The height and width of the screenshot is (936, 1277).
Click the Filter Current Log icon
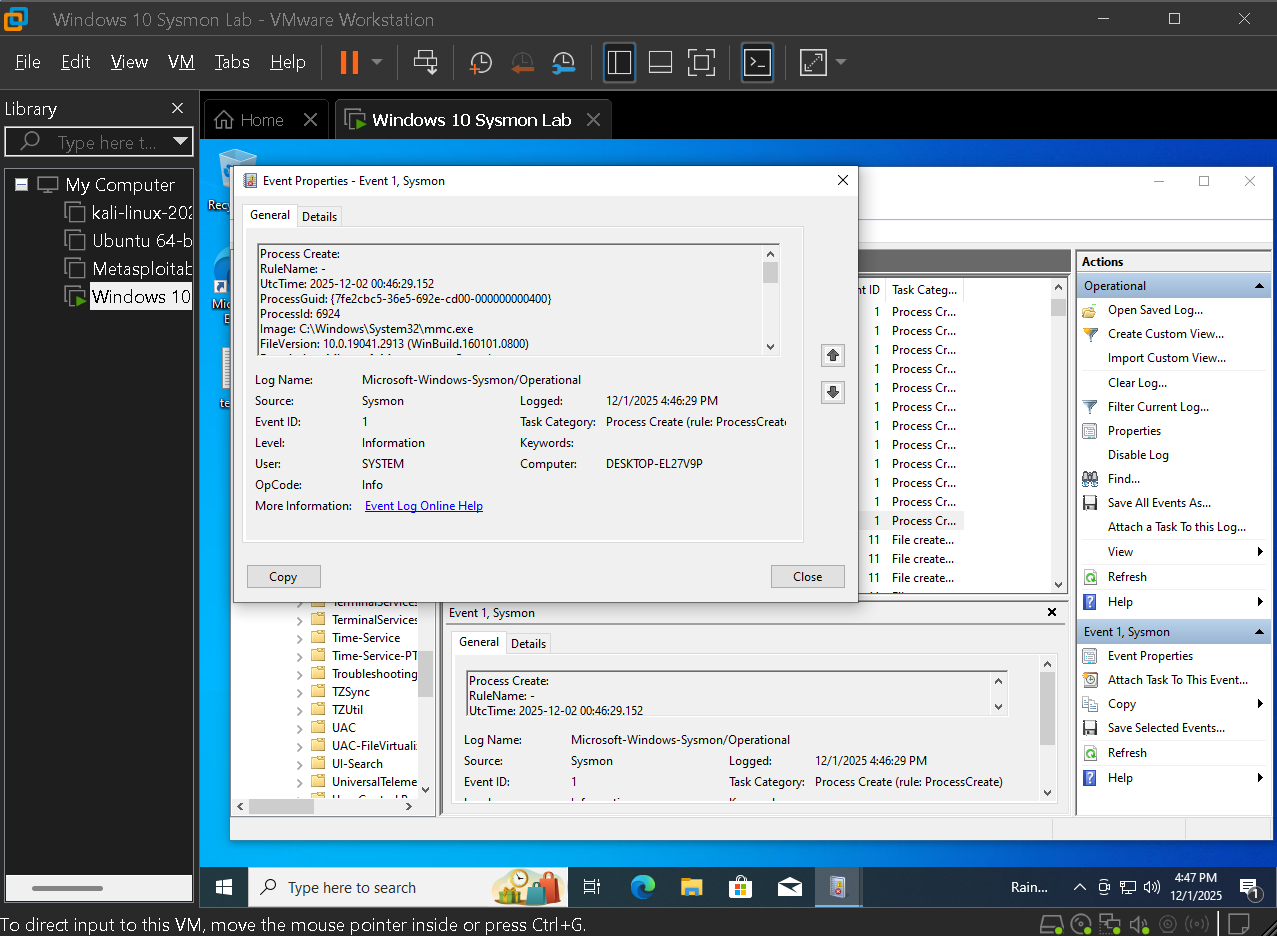[1091, 406]
